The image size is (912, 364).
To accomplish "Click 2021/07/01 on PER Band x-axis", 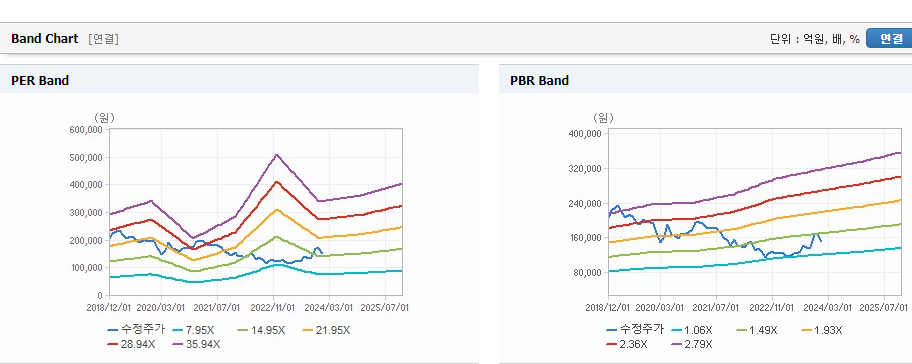I will [217, 307].
